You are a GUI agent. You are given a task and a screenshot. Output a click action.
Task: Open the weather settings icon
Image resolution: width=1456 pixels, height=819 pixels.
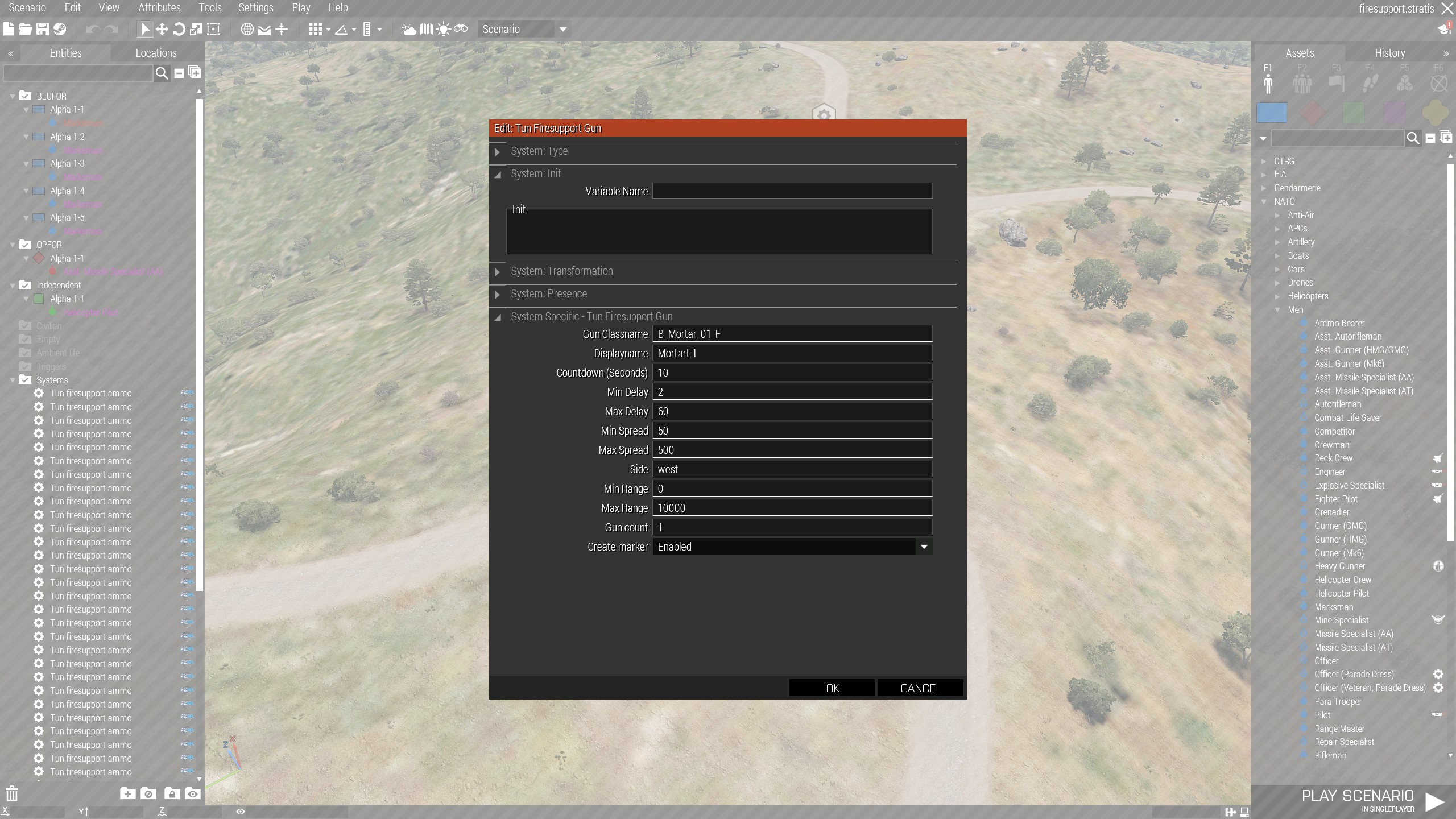[x=409, y=29]
